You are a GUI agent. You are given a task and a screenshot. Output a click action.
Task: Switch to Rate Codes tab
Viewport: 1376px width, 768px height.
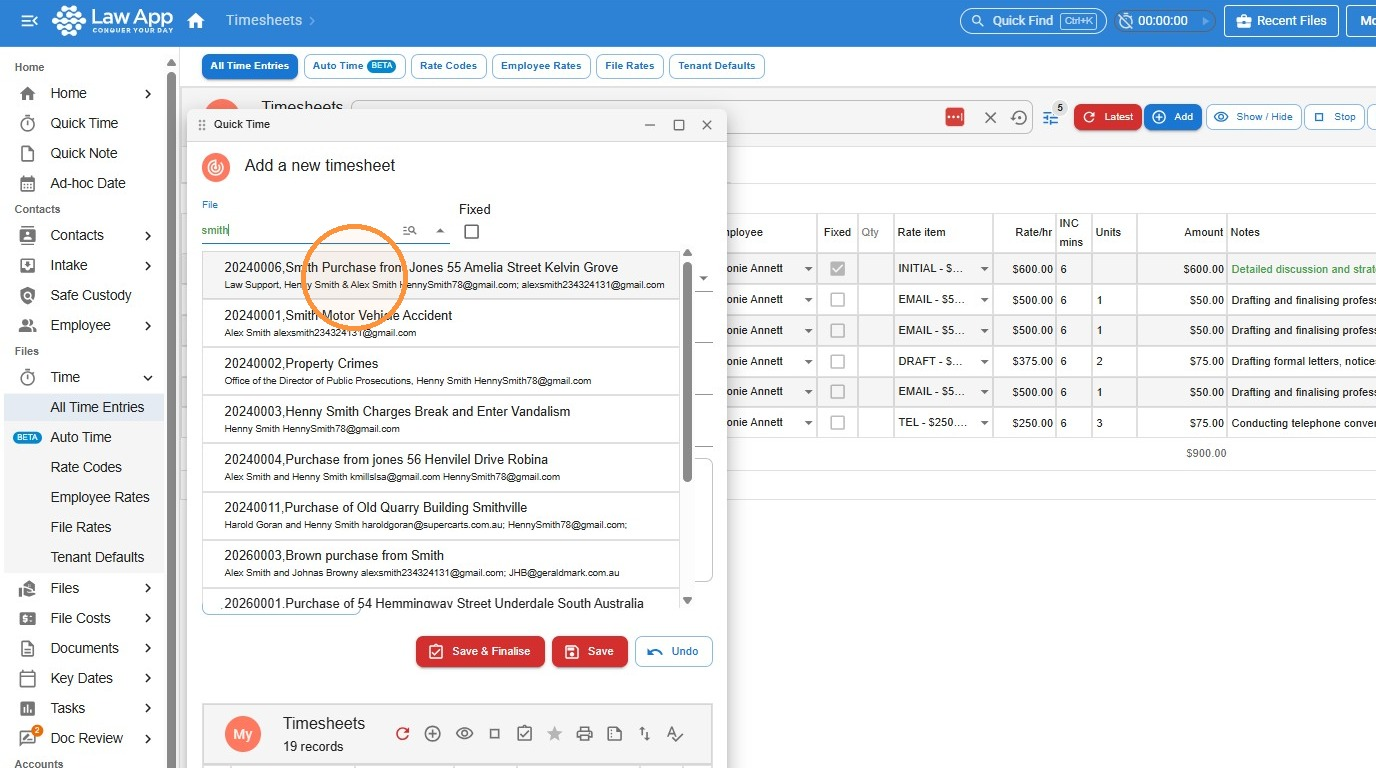click(448, 66)
